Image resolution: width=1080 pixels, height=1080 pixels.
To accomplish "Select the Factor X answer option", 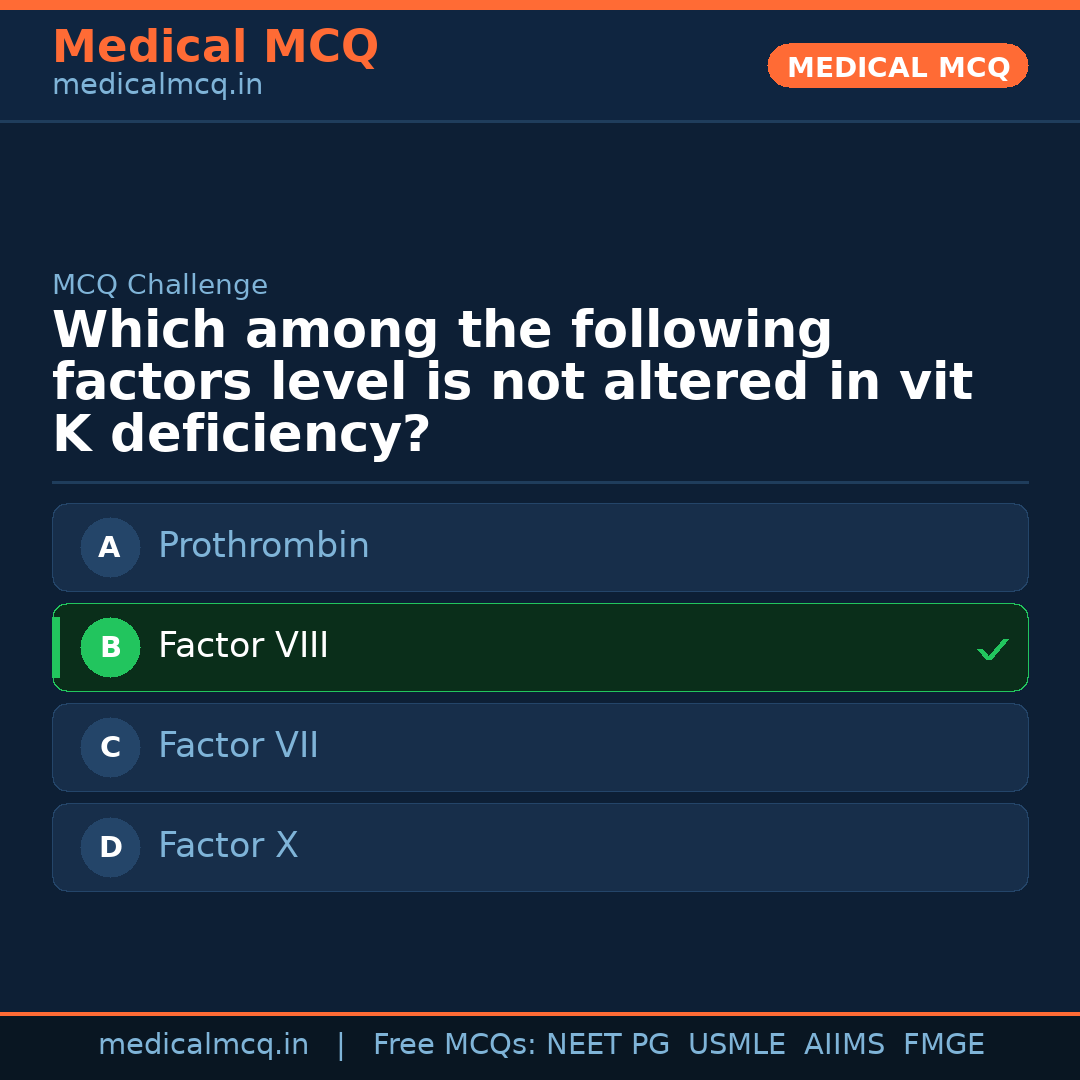I will tap(540, 847).
